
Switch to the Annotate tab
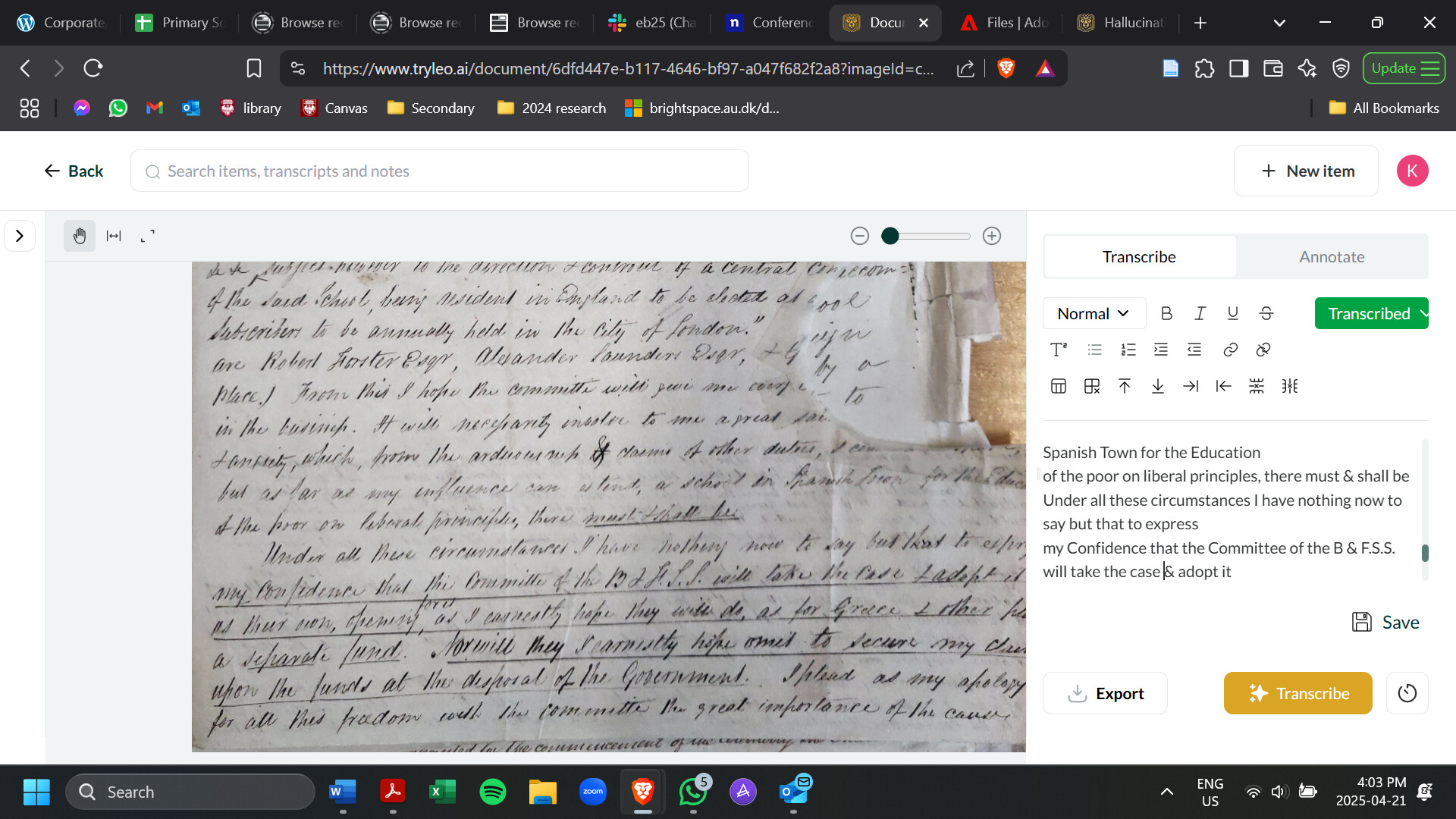1332,256
